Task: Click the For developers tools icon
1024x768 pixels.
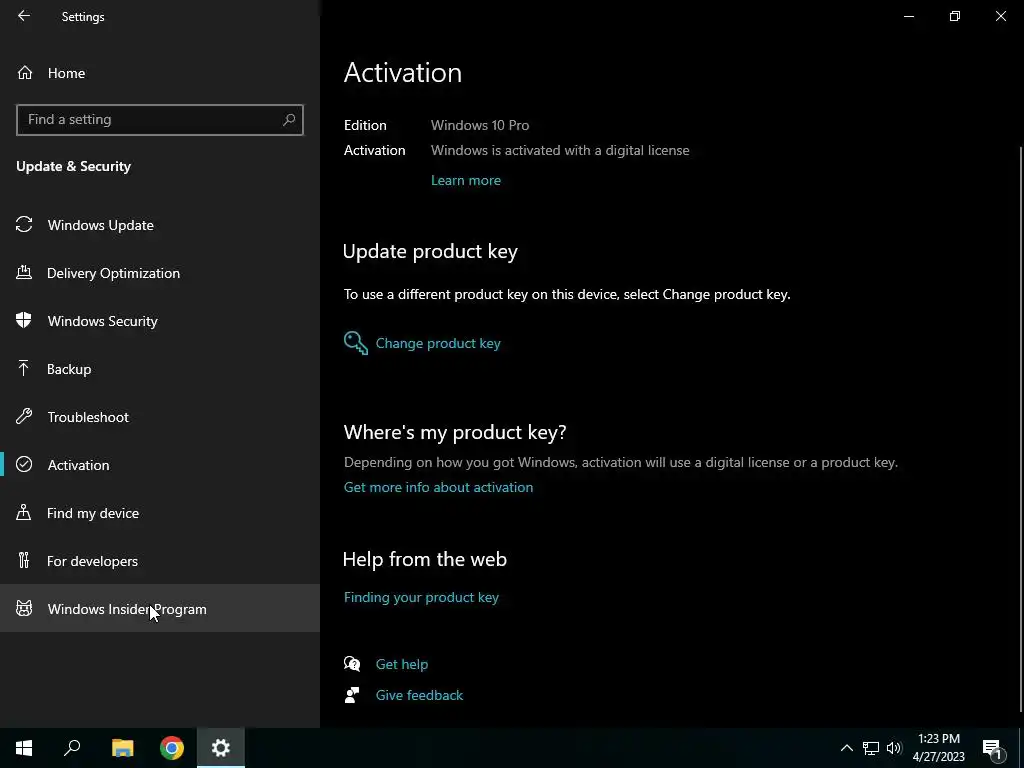Action: point(24,560)
